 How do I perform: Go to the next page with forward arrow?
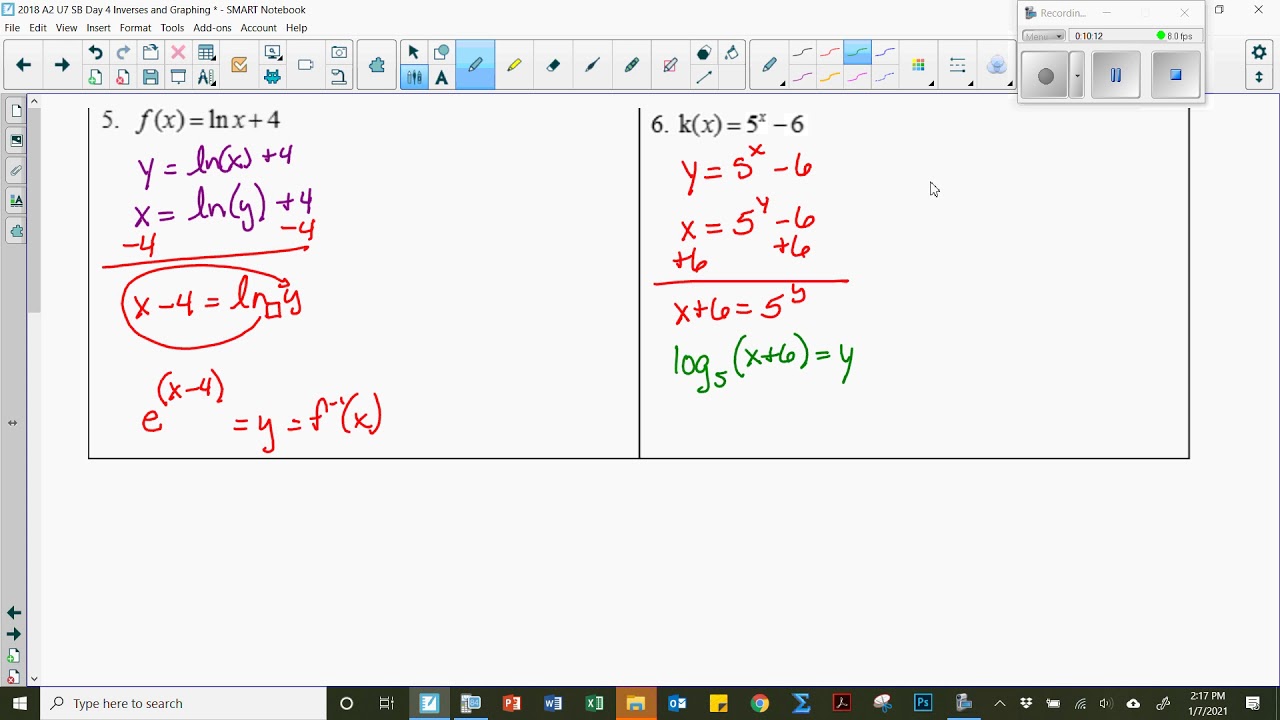(62, 65)
